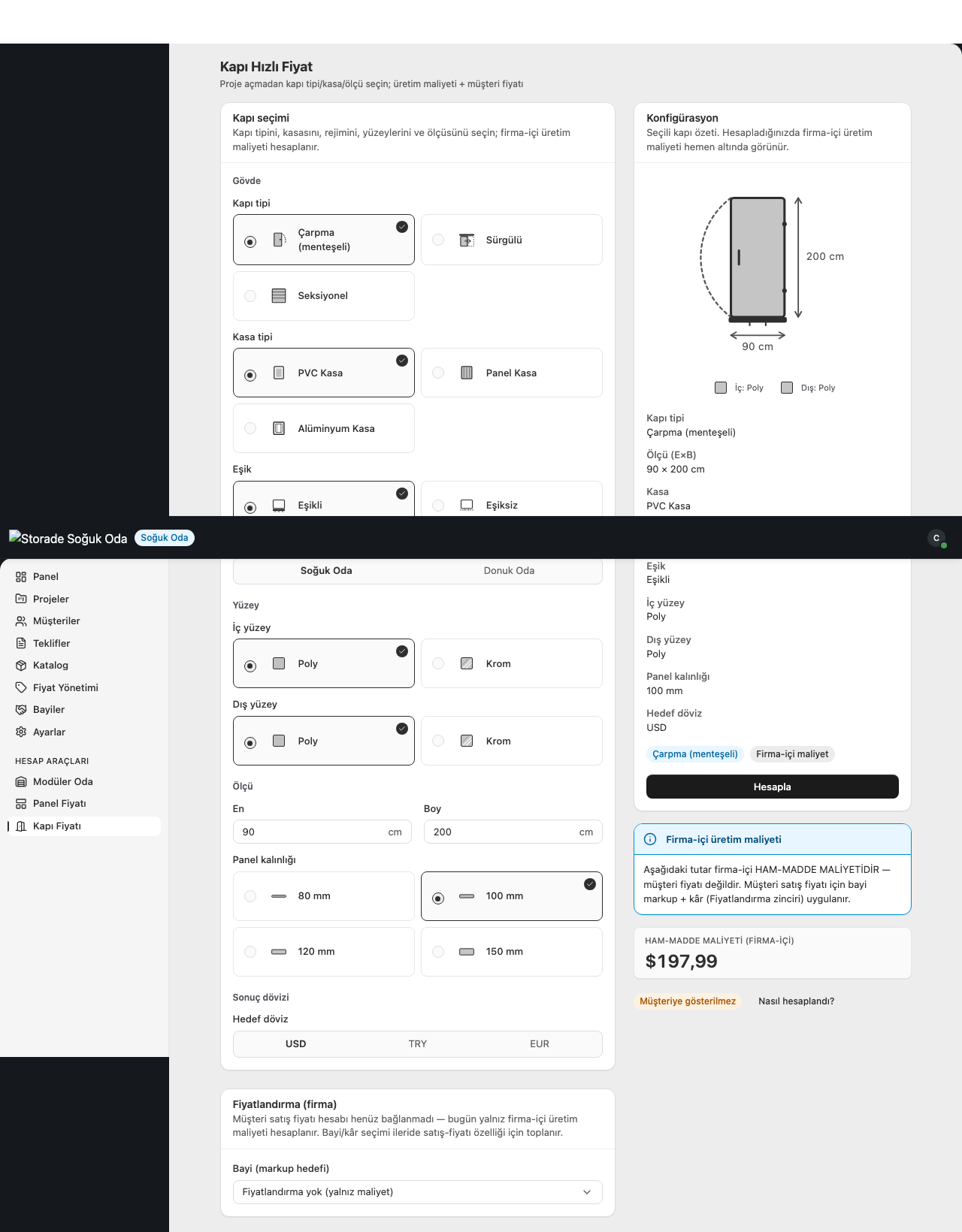962x1232 pixels.
Task: Click the Storade Soğuk Oda logo
Action: pyautogui.click(x=68, y=538)
